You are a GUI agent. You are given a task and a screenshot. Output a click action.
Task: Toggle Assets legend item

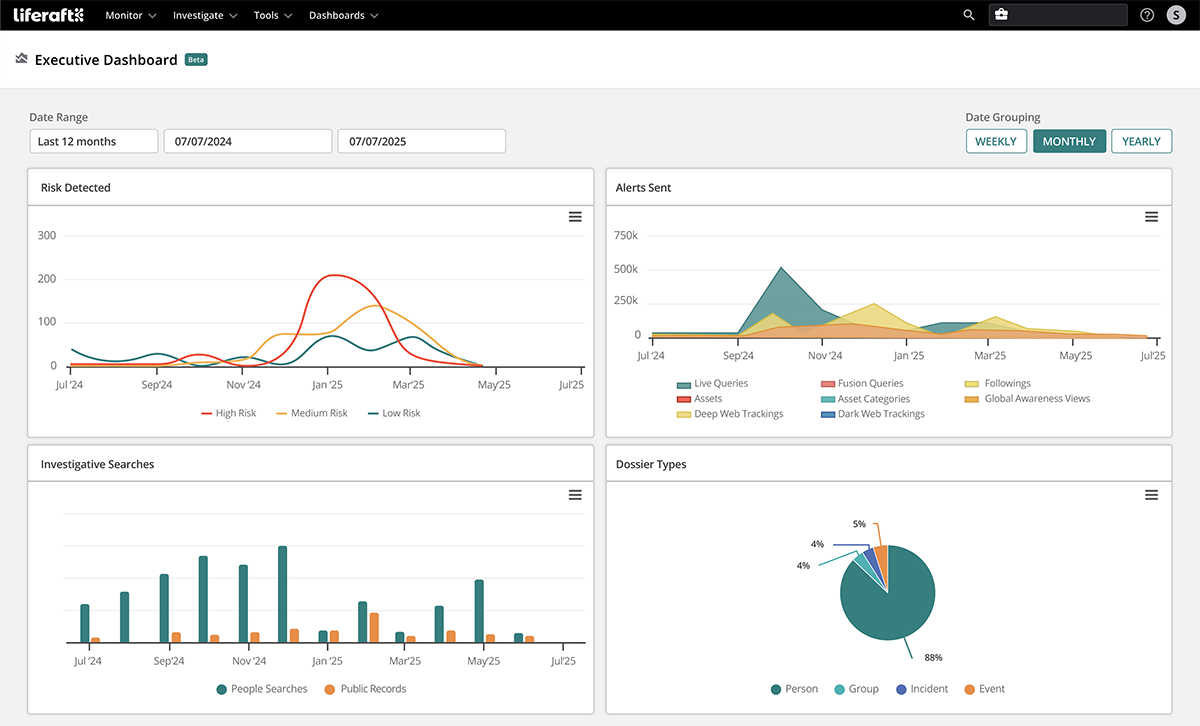699,398
